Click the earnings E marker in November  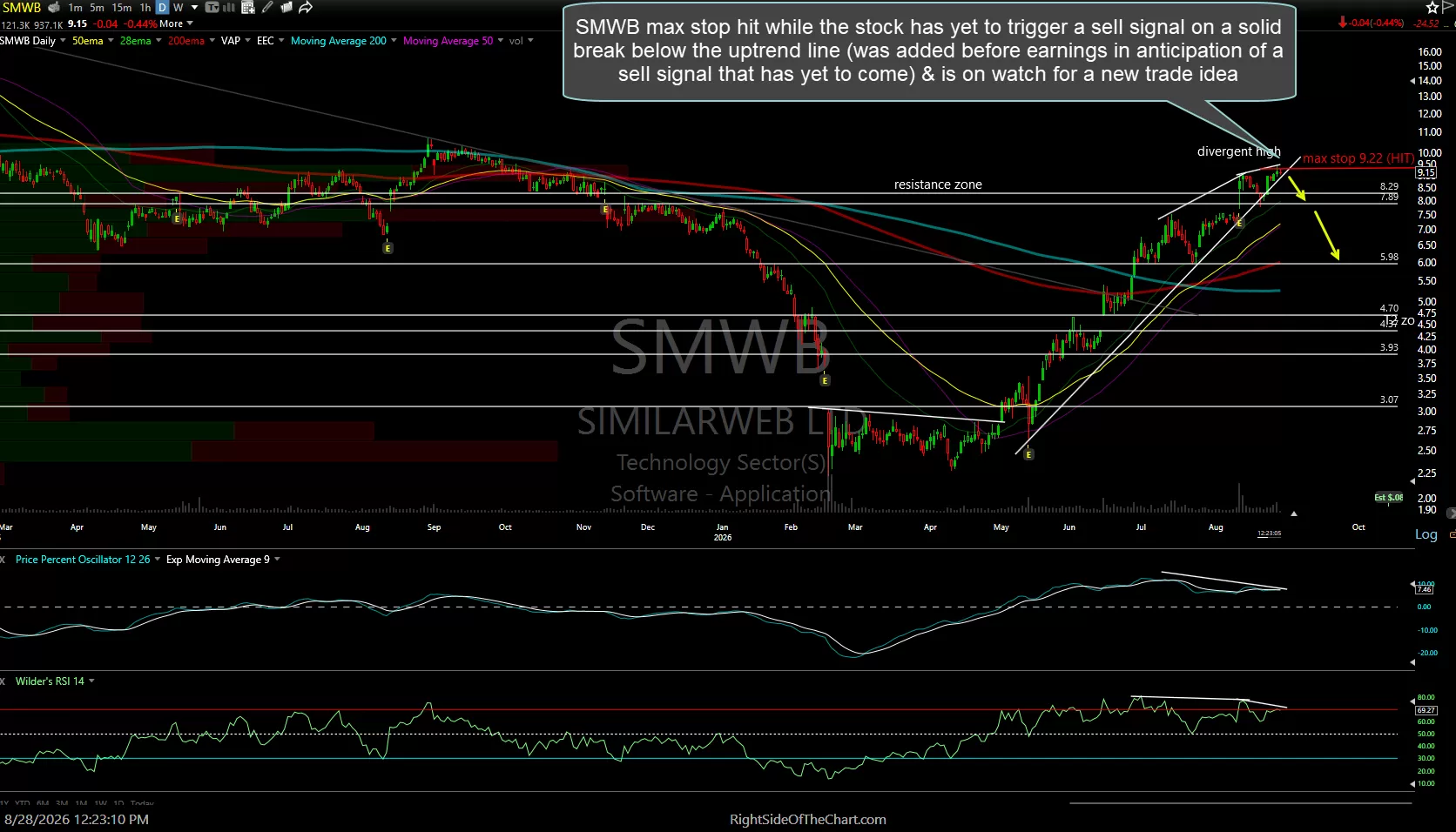click(605, 209)
